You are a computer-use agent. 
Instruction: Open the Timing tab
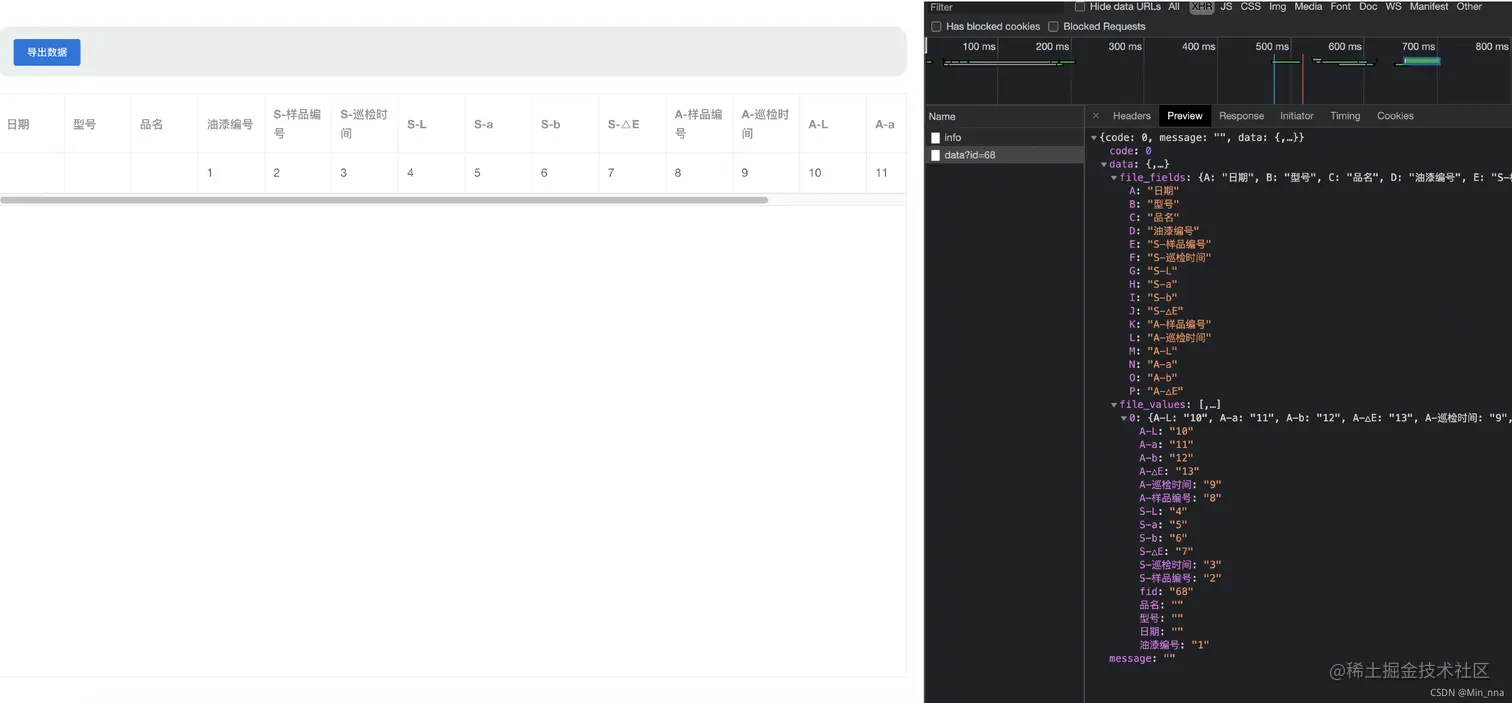pos(1345,116)
